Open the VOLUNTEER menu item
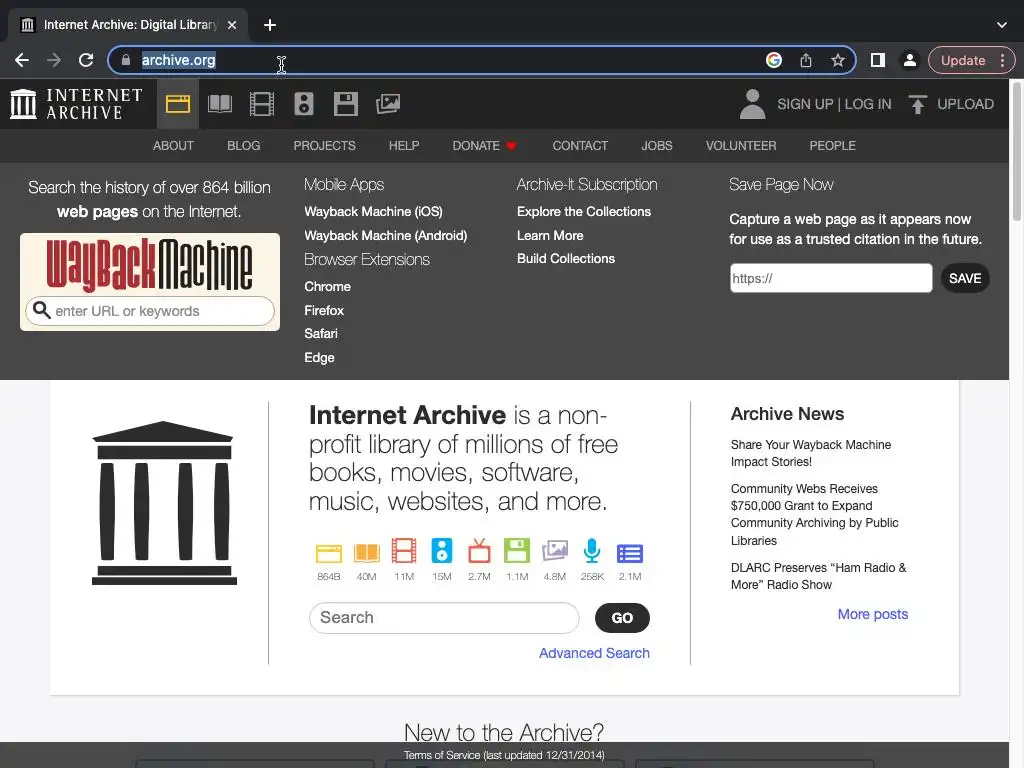This screenshot has width=1024, height=768. [741, 146]
